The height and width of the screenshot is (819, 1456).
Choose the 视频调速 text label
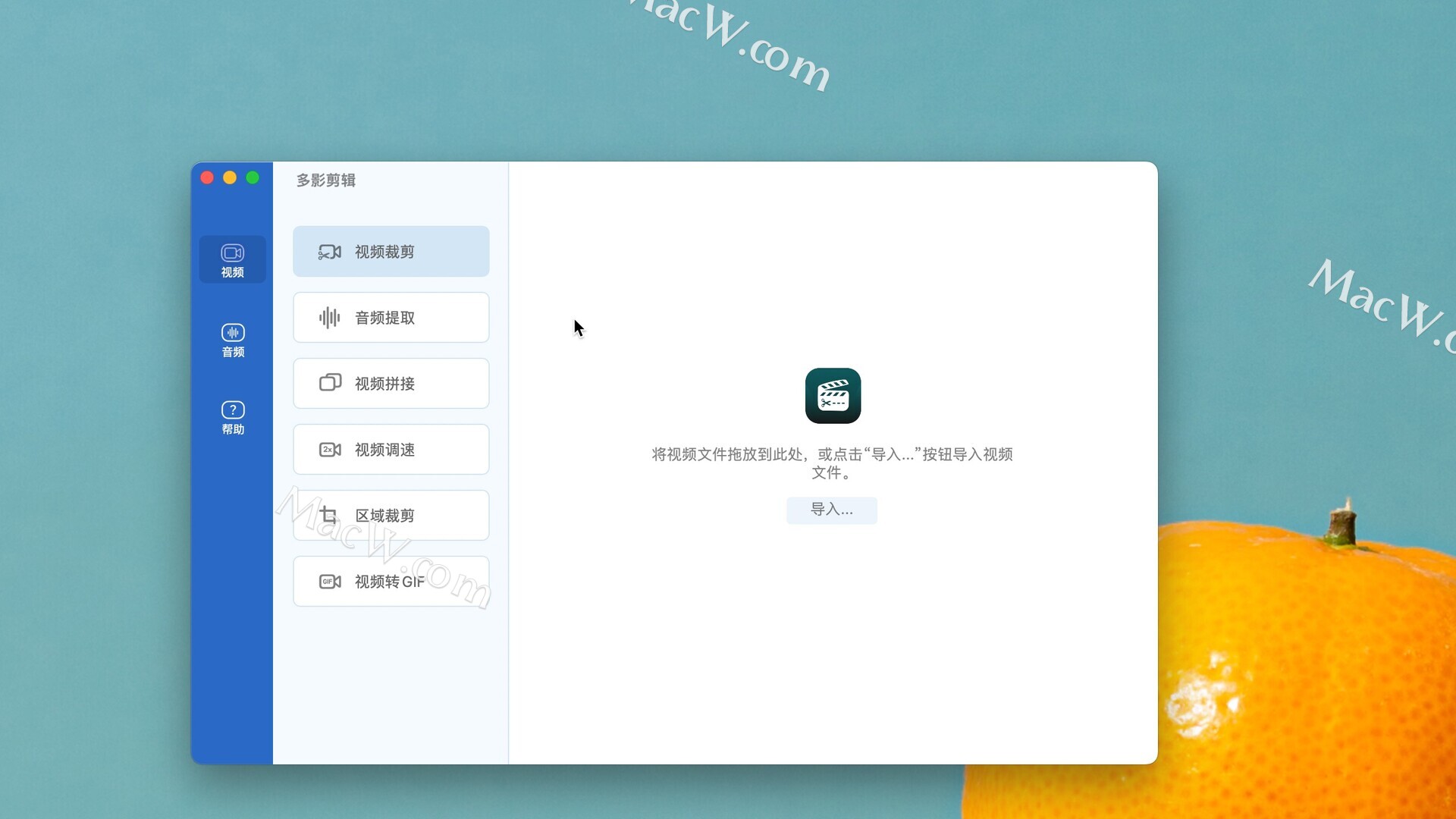pos(384,450)
